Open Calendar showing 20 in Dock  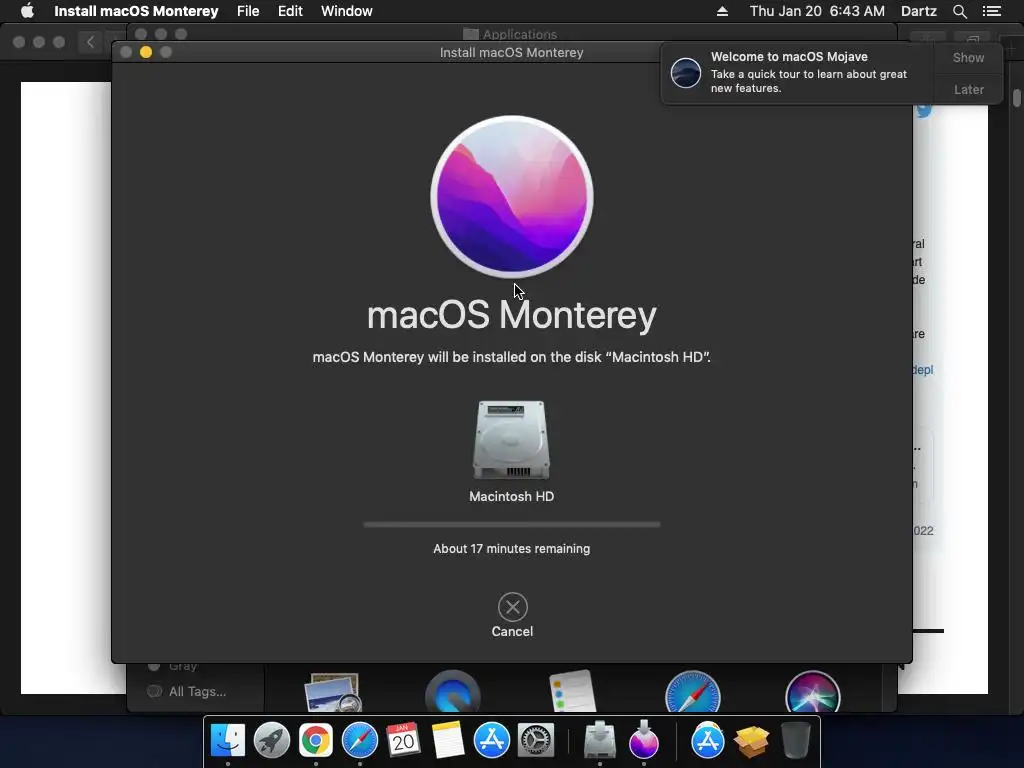[403, 740]
